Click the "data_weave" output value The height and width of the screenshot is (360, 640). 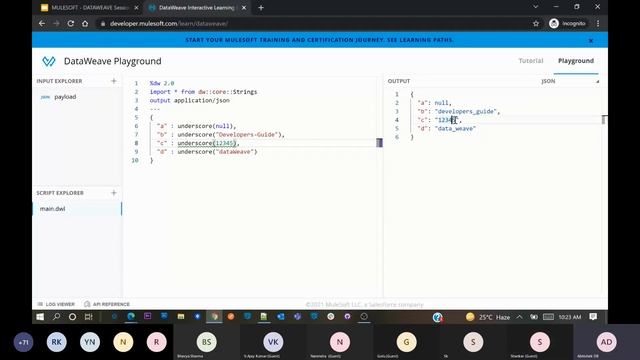click(455, 129)
